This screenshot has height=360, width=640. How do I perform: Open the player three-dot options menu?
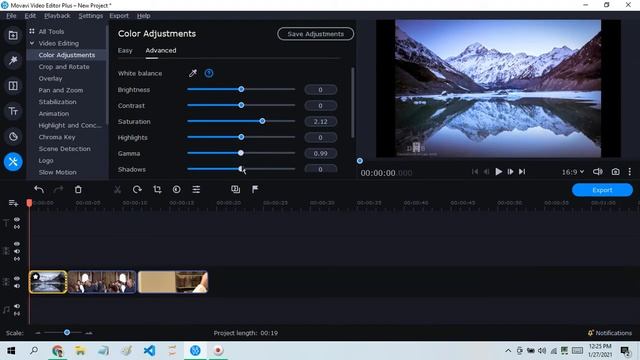tap(630, 172)
